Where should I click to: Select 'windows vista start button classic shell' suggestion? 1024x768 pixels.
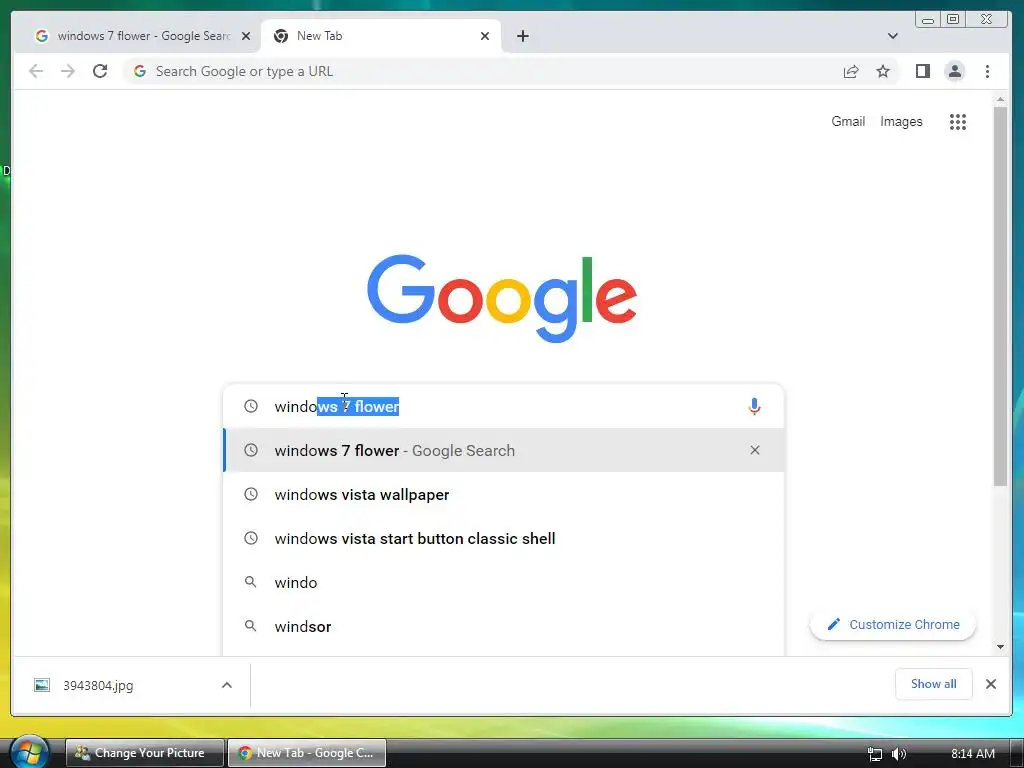(x=503, y=538)
